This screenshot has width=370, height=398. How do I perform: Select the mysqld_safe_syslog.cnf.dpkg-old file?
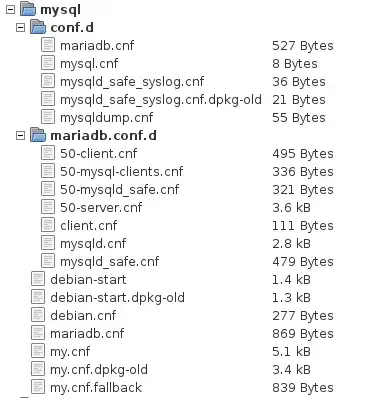161,100
